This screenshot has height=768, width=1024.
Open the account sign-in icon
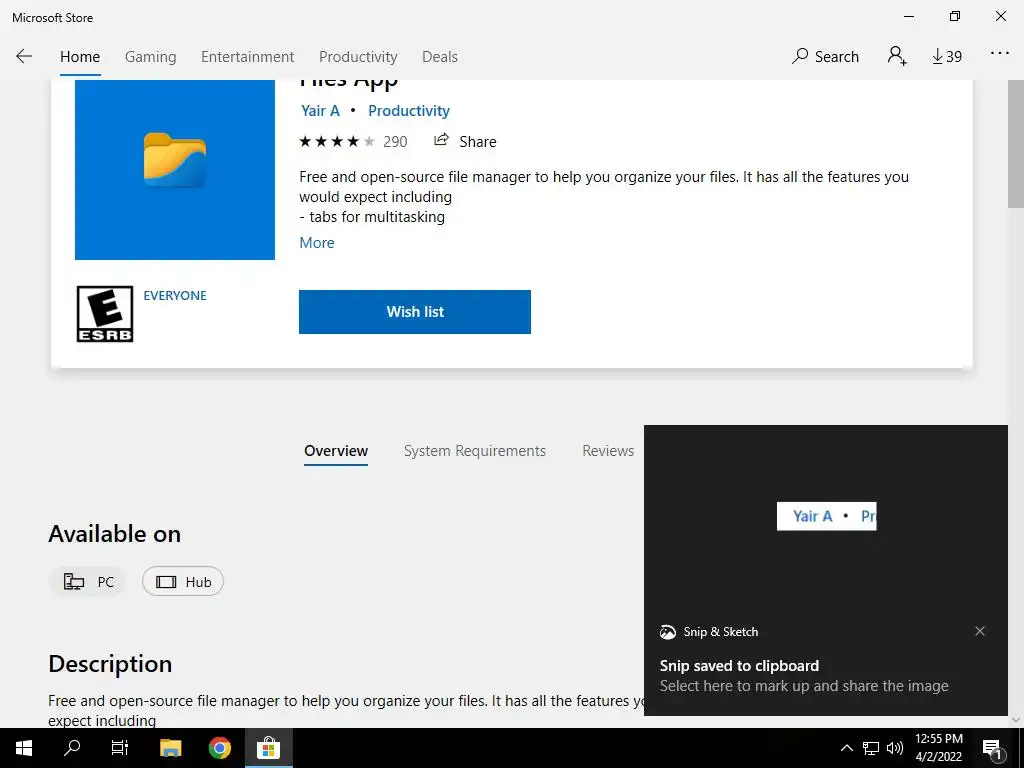[x=897, y=56]
